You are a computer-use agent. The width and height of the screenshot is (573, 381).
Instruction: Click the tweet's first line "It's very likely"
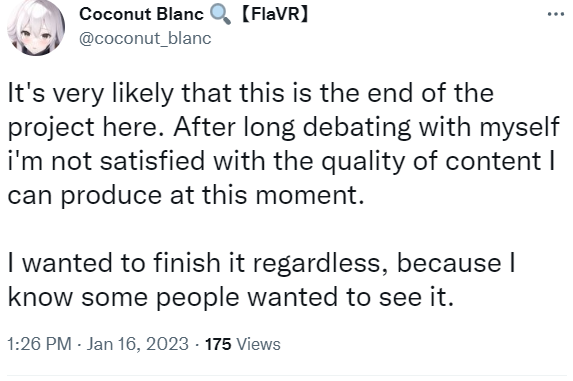point(90,93)
